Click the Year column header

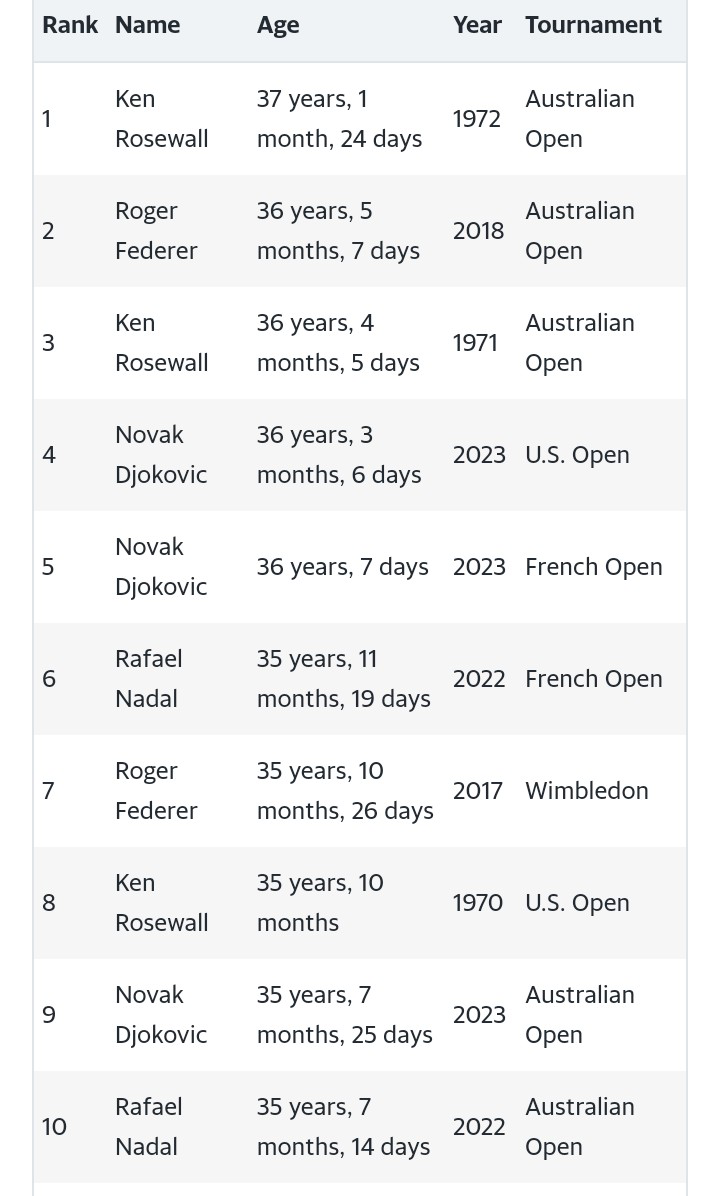point(477,25)
